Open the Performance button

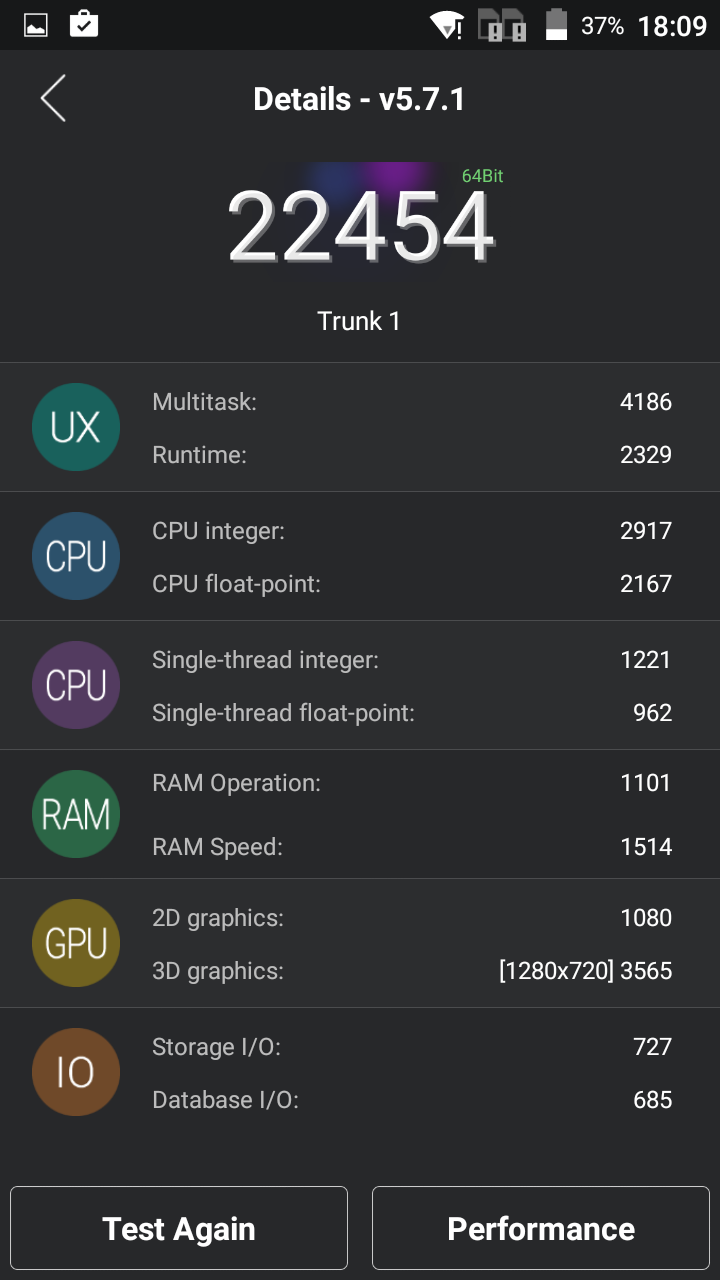(x=540, y=1228)
